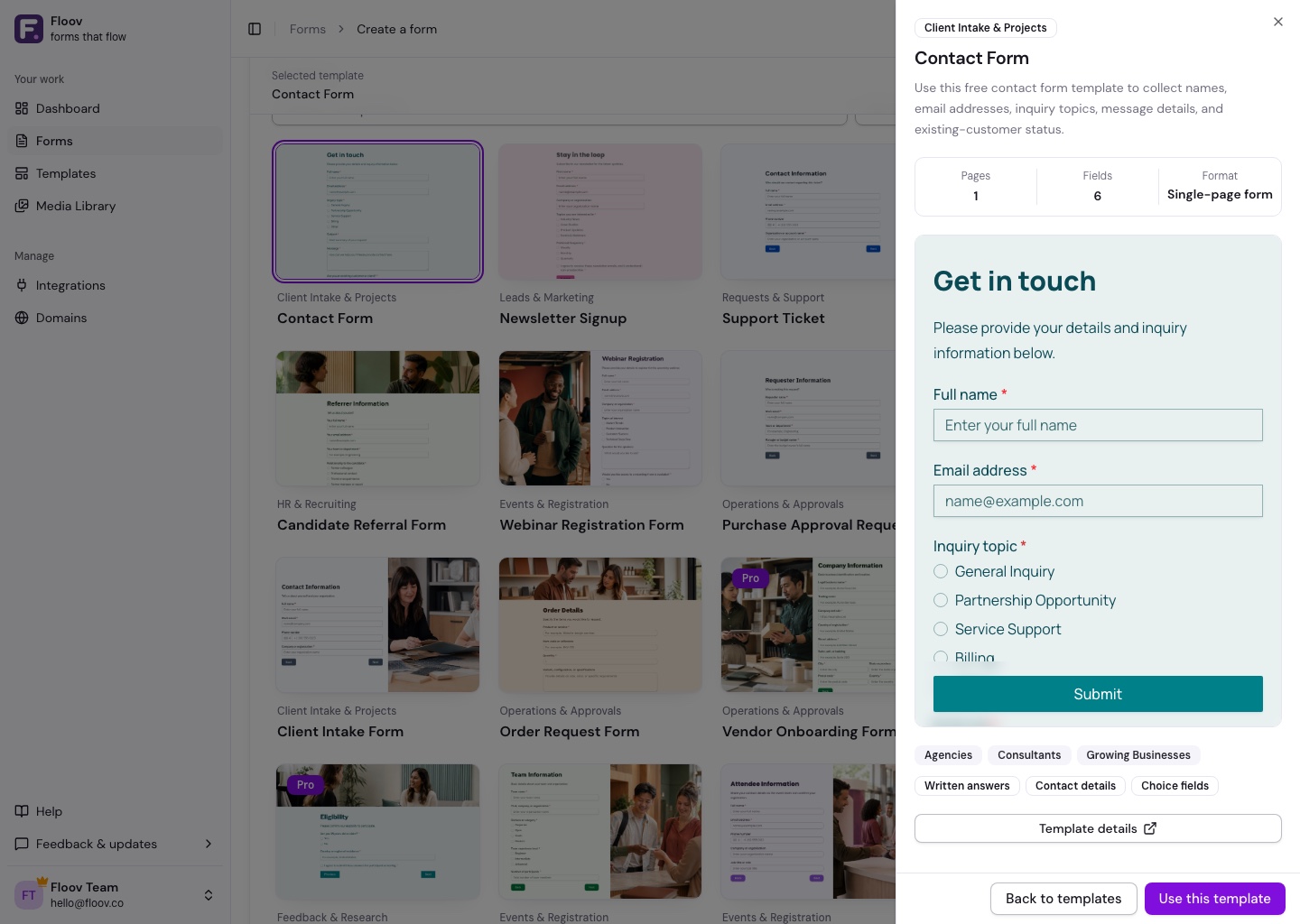Click the Full name input field
The width and height of the screenshot is (1300, 924).
[1098, 425]
